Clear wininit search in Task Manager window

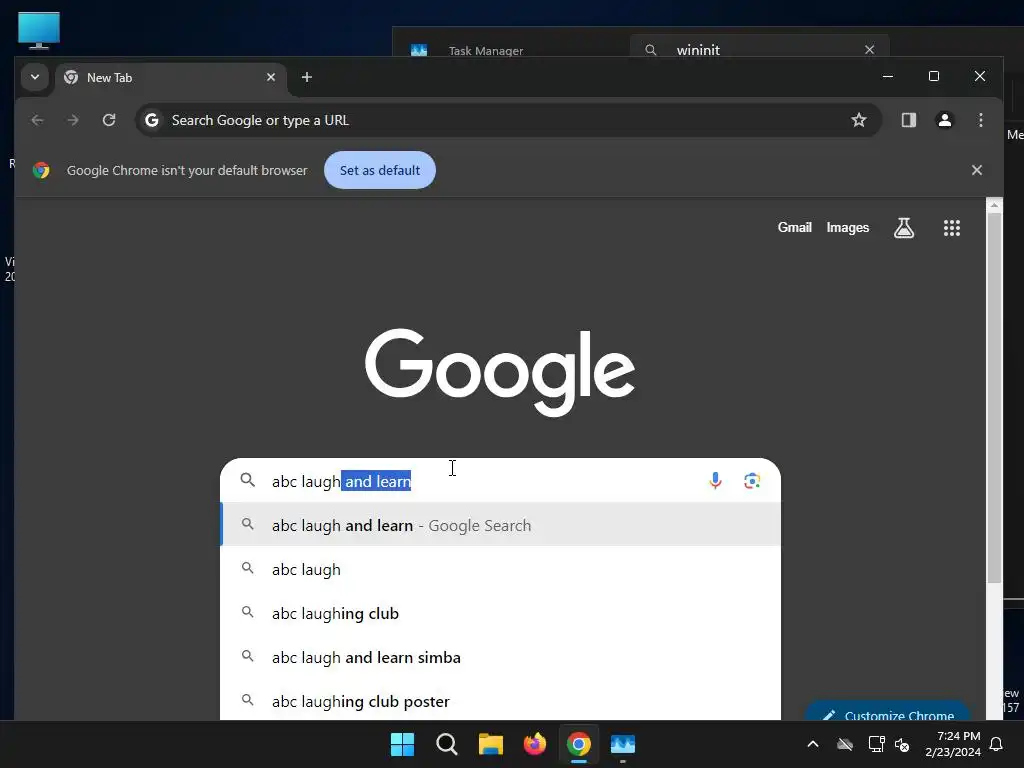[869, 50]
